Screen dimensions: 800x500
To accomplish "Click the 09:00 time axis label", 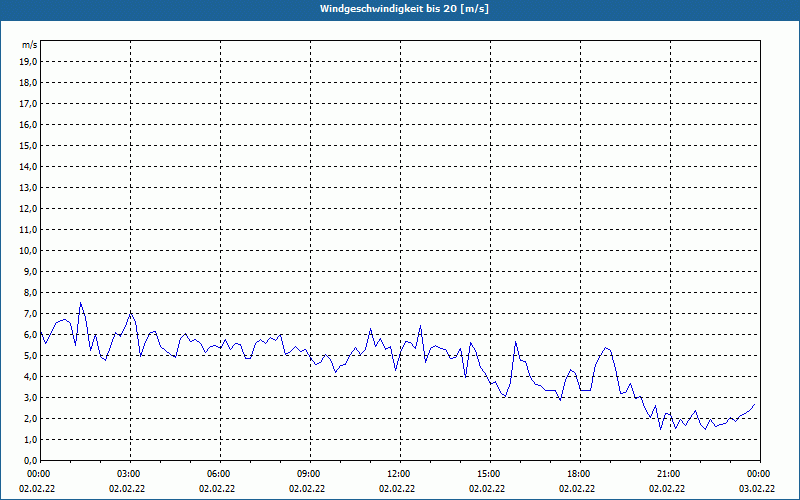I will click(310, 474).
